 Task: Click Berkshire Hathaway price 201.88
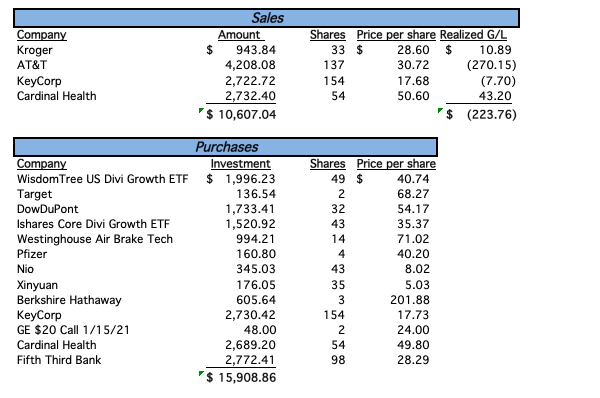pos(410,300)
